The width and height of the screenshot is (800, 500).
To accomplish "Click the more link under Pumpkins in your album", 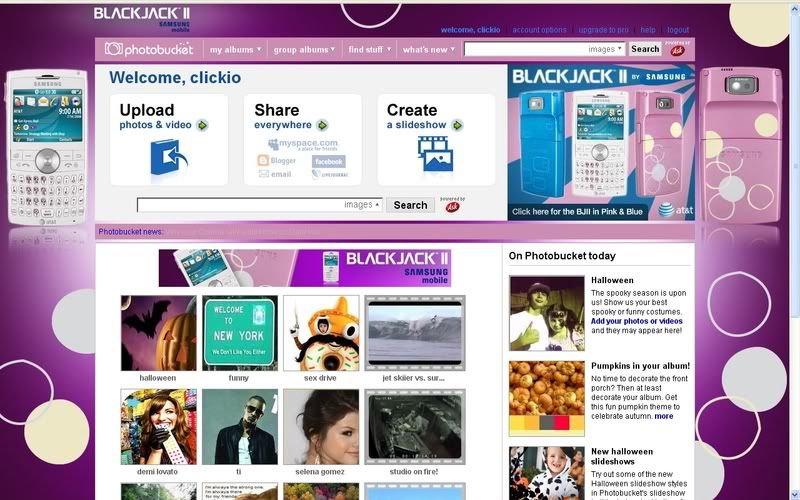I will coord(664,416).
